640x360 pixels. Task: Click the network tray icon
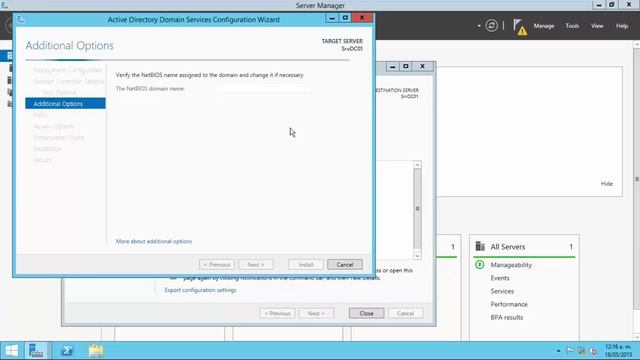pos(582,351)
